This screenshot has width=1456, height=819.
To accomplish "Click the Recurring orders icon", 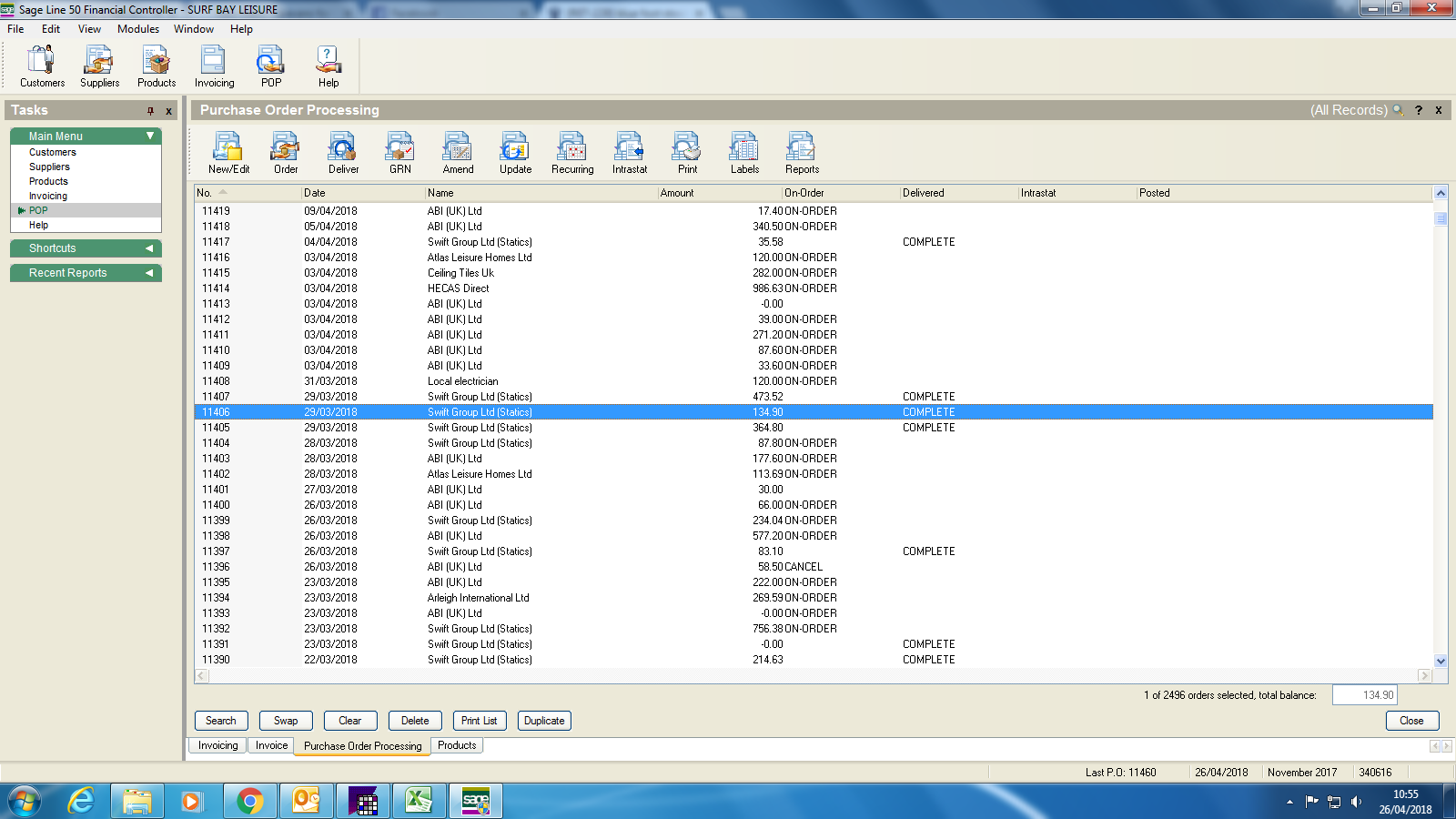I will [x=572, y=152].
